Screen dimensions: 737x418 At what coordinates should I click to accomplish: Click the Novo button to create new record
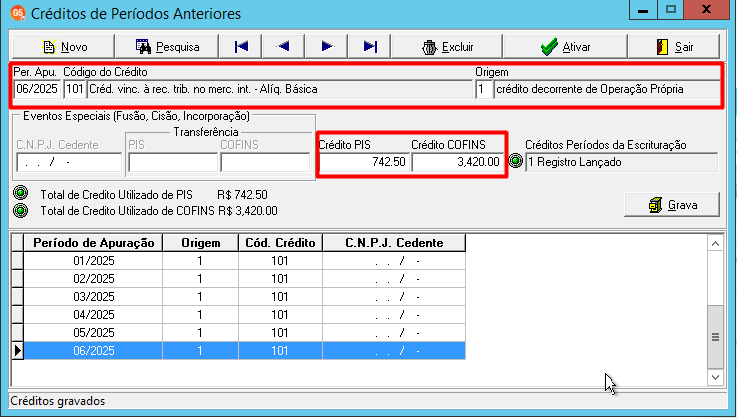[63, 47]
